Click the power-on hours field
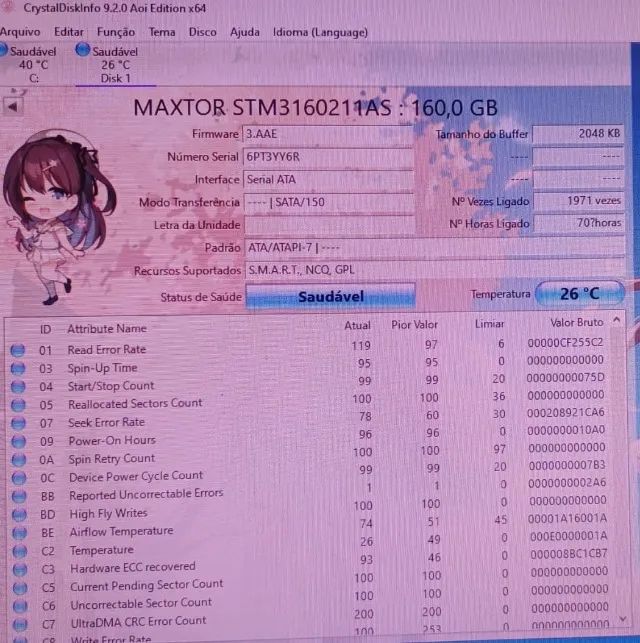The height and width of the screenshot is (643, 640). click(x=579, y=223)
